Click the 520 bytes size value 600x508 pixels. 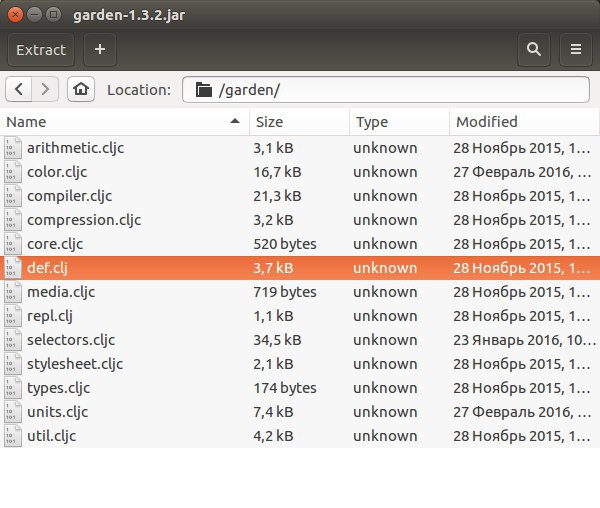(285, 244)
